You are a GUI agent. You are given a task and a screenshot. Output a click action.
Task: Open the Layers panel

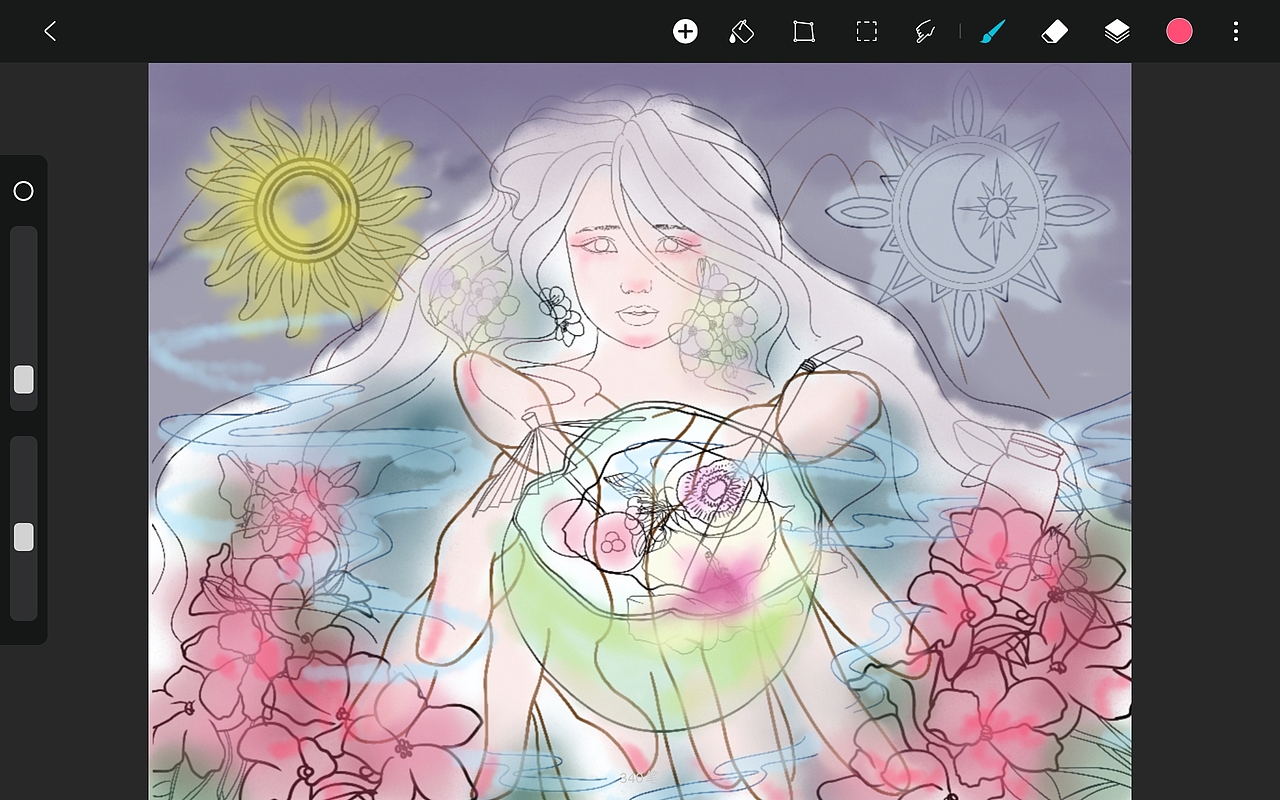pos(1117,32)
